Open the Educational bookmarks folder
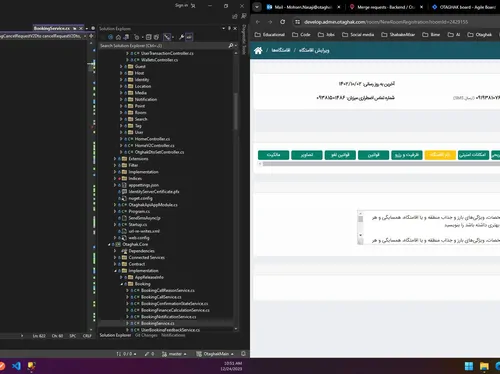500x374 pixels. click(x=270, y=35)
